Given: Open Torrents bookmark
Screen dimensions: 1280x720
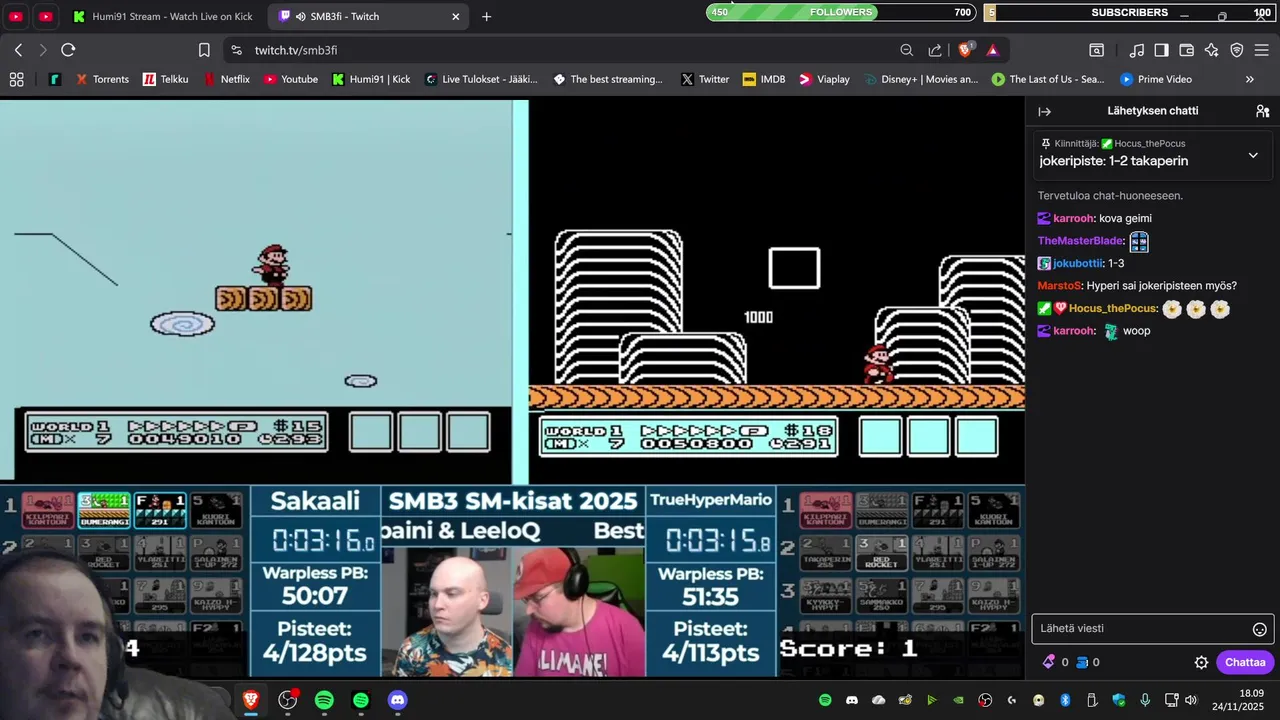Looking at the screenshot, I should click(102, 79).
